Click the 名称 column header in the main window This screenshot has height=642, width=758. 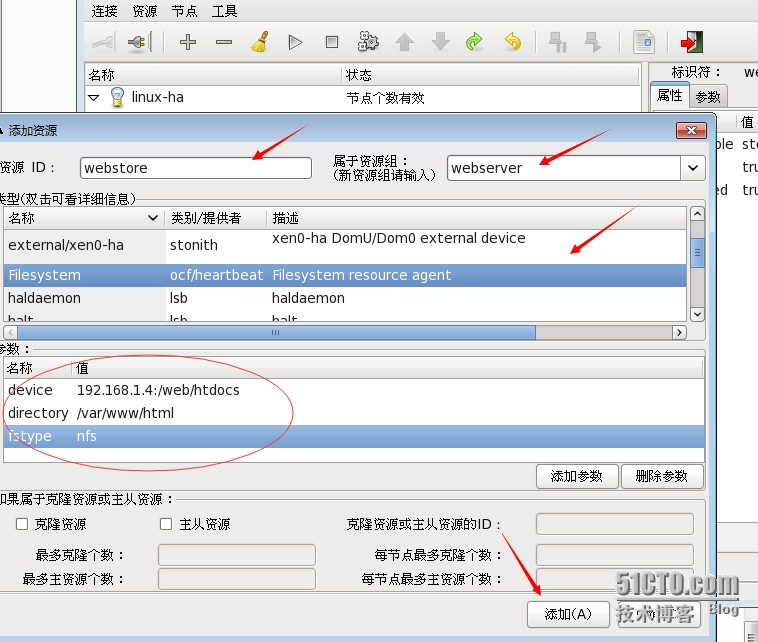coord(214,75)
